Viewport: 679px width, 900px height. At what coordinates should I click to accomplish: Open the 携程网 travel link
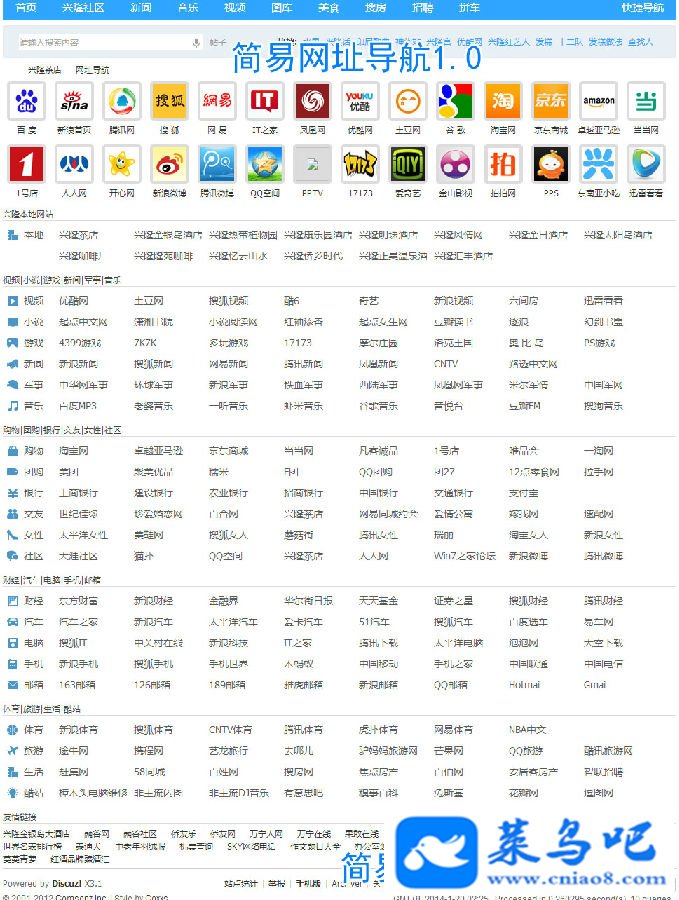[x=149, y=751]
